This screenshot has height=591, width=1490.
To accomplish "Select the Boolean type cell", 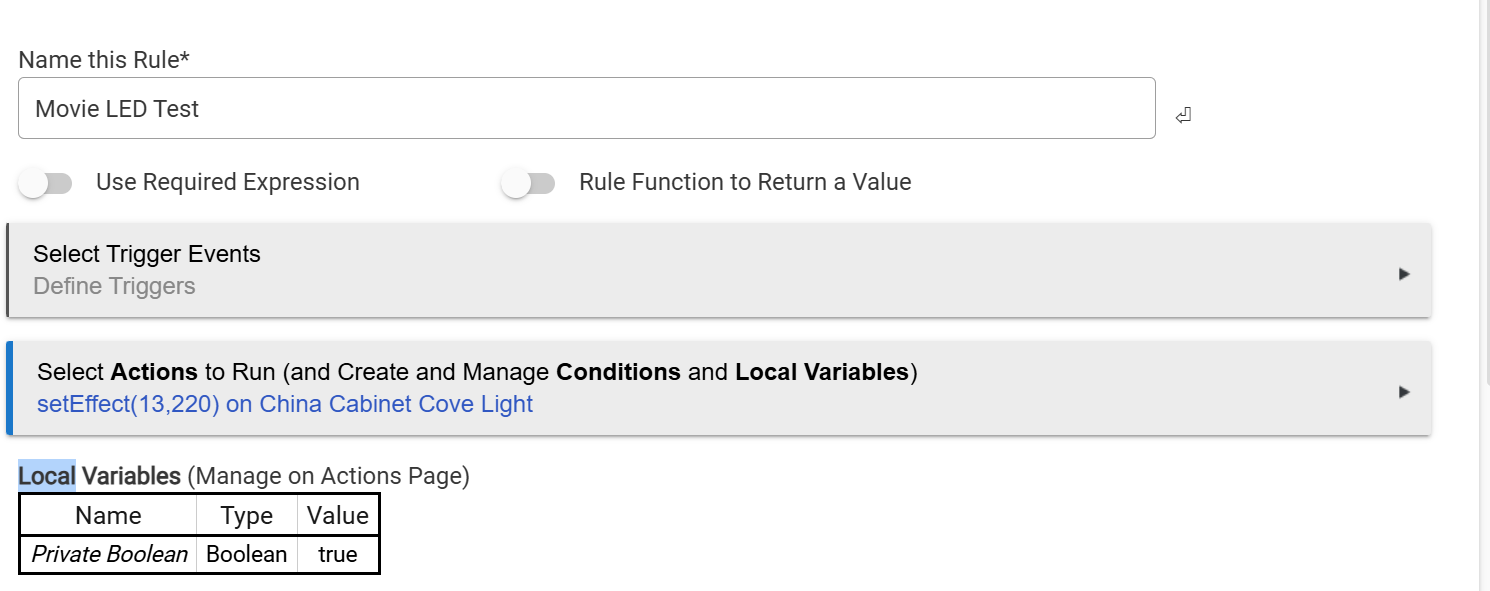I will tap(246, 554).
